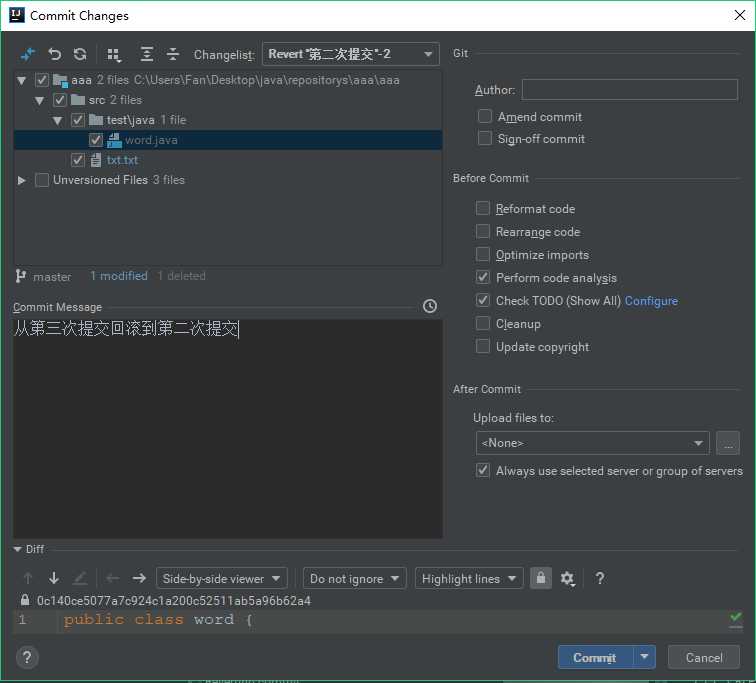
Task: Open commit message history clock icon
Action: pos(430,306)
